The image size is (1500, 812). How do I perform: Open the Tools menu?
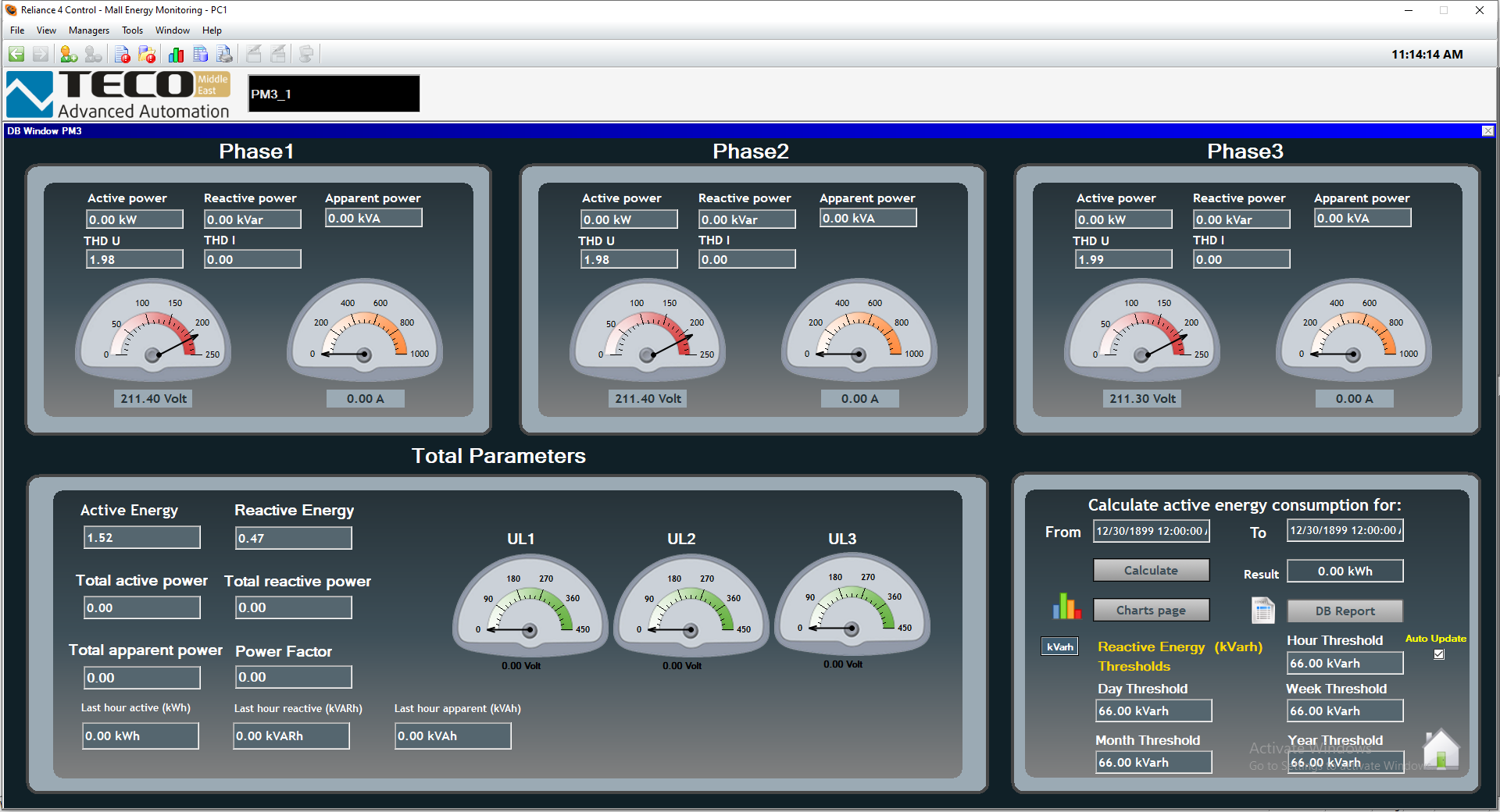coord(132,30)
